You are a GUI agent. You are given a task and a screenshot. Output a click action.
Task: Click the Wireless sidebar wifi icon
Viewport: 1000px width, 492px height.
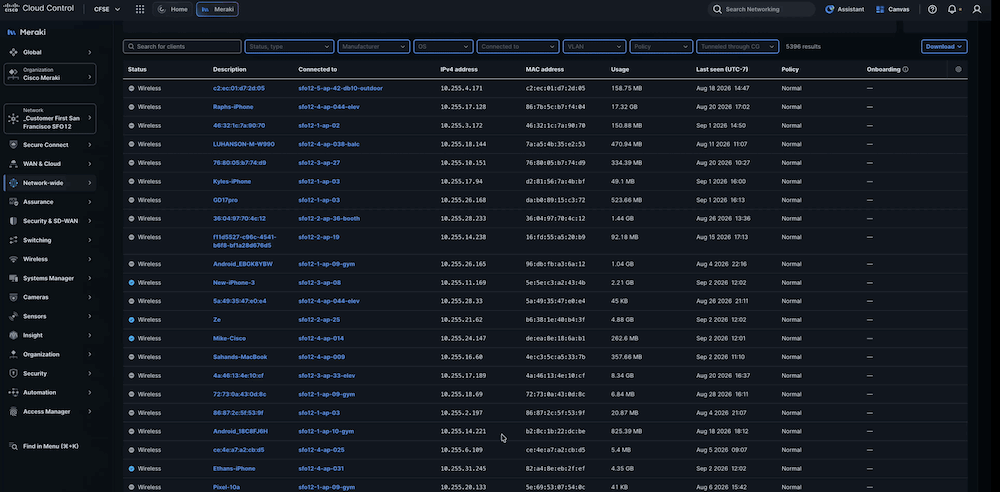13,259
